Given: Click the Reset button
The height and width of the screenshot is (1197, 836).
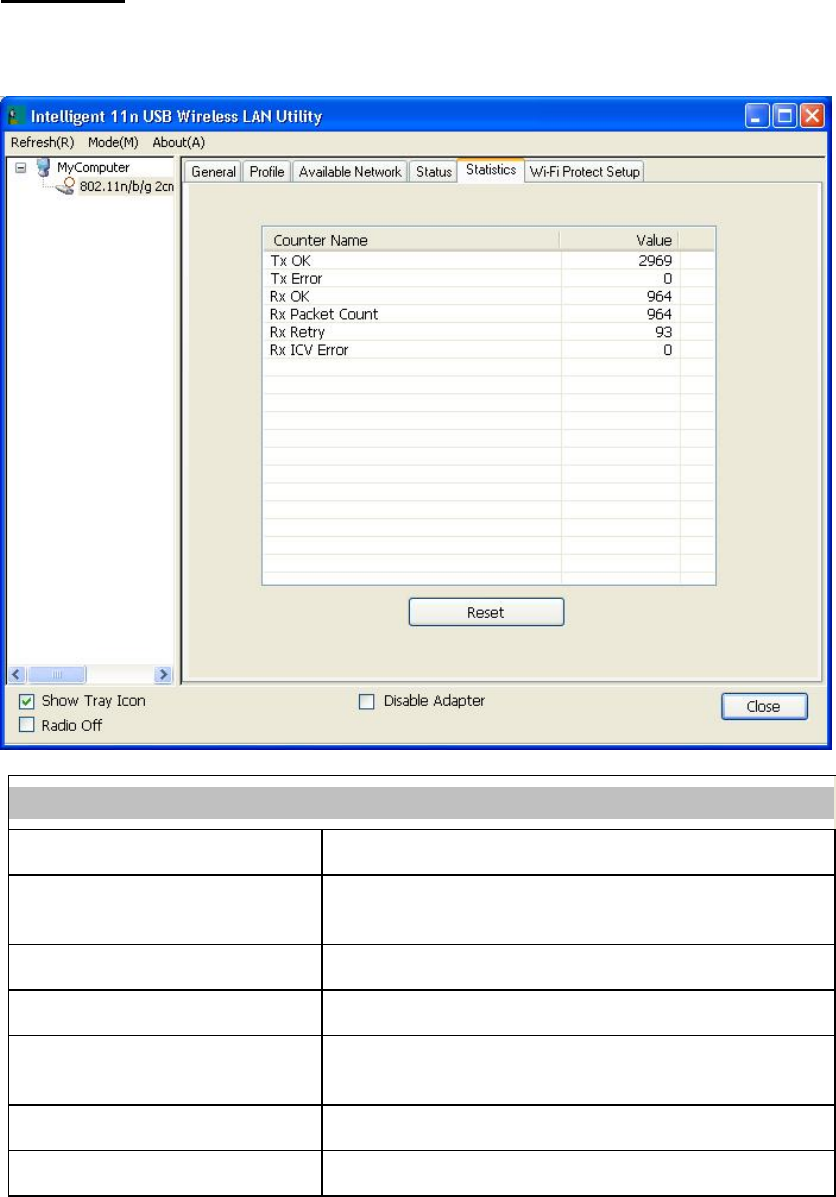Looking at the screenshot, I should tap(486, 612).
